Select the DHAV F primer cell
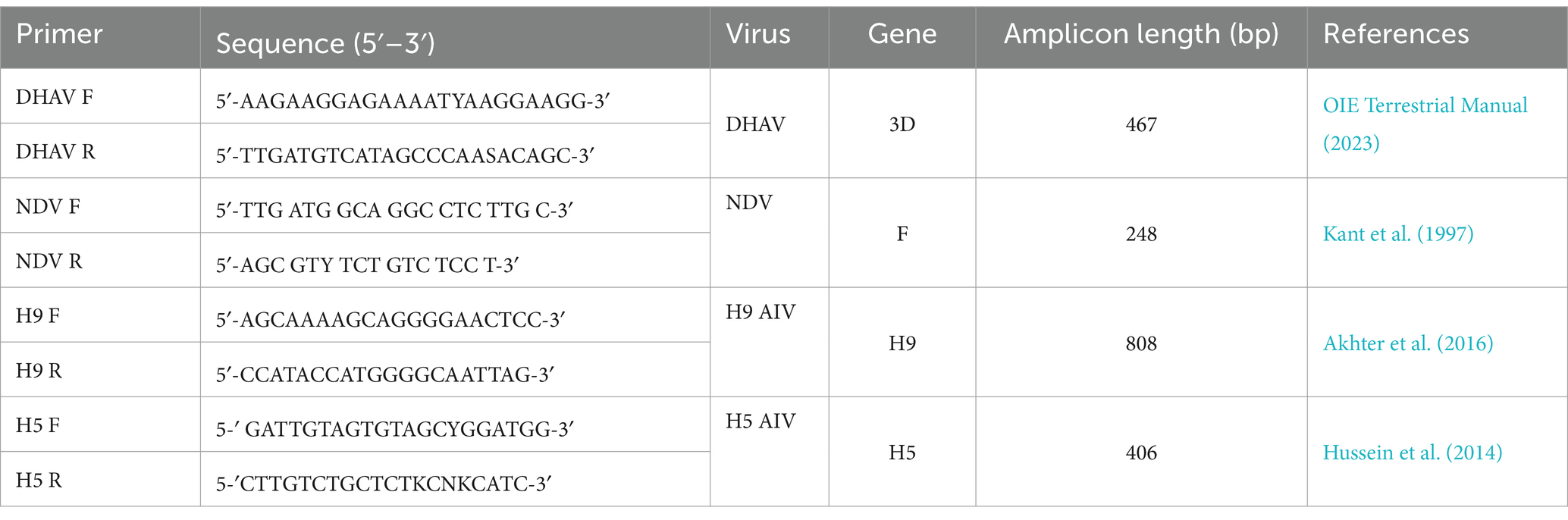This screenshot has height=520, width=1568. click(x=100, y=96)
